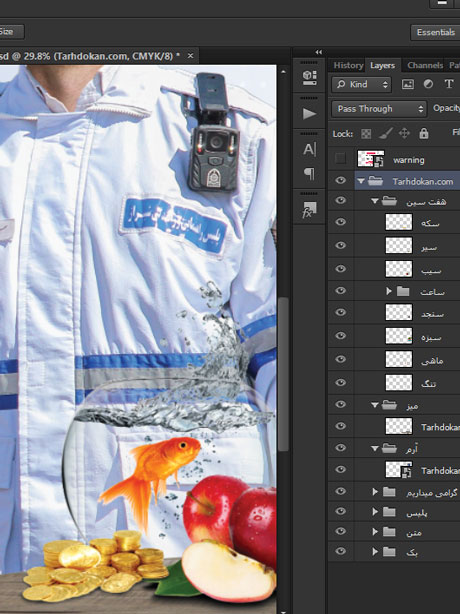Lock layer position icon

click(404, 134)
